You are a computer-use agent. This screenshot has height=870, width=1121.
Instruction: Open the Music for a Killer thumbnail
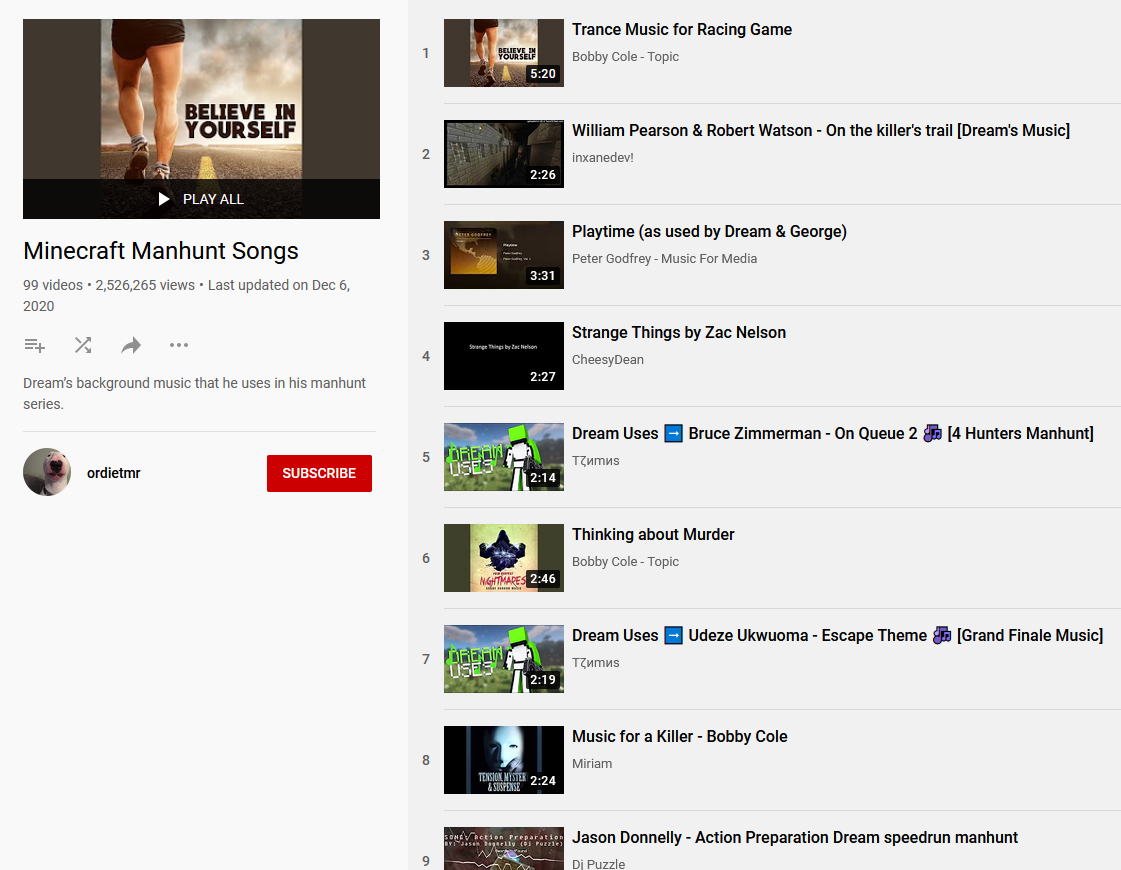click(x=503, y=760)
